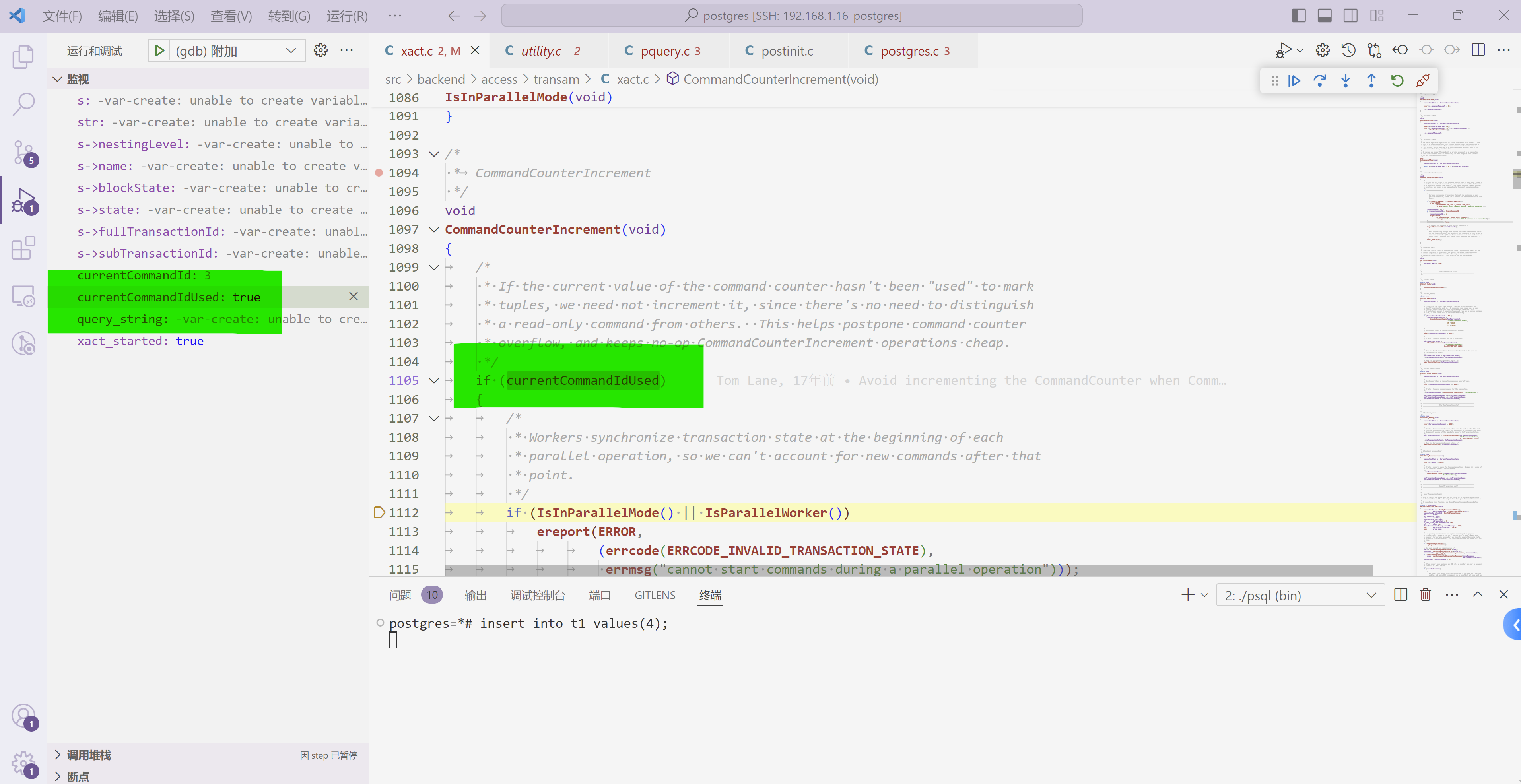Grab the debug toolbar drag handle

pyautogui.click(x=1275, y=81)
